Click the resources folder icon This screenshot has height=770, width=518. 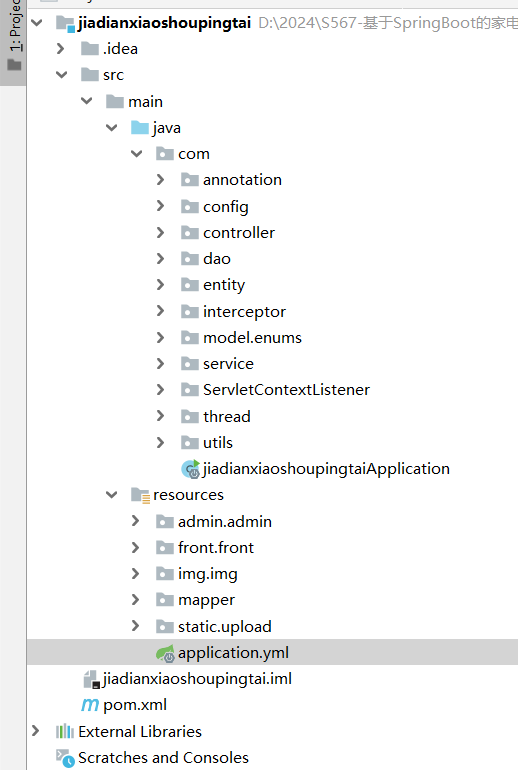pyautogui.click(x=140, y=495)
